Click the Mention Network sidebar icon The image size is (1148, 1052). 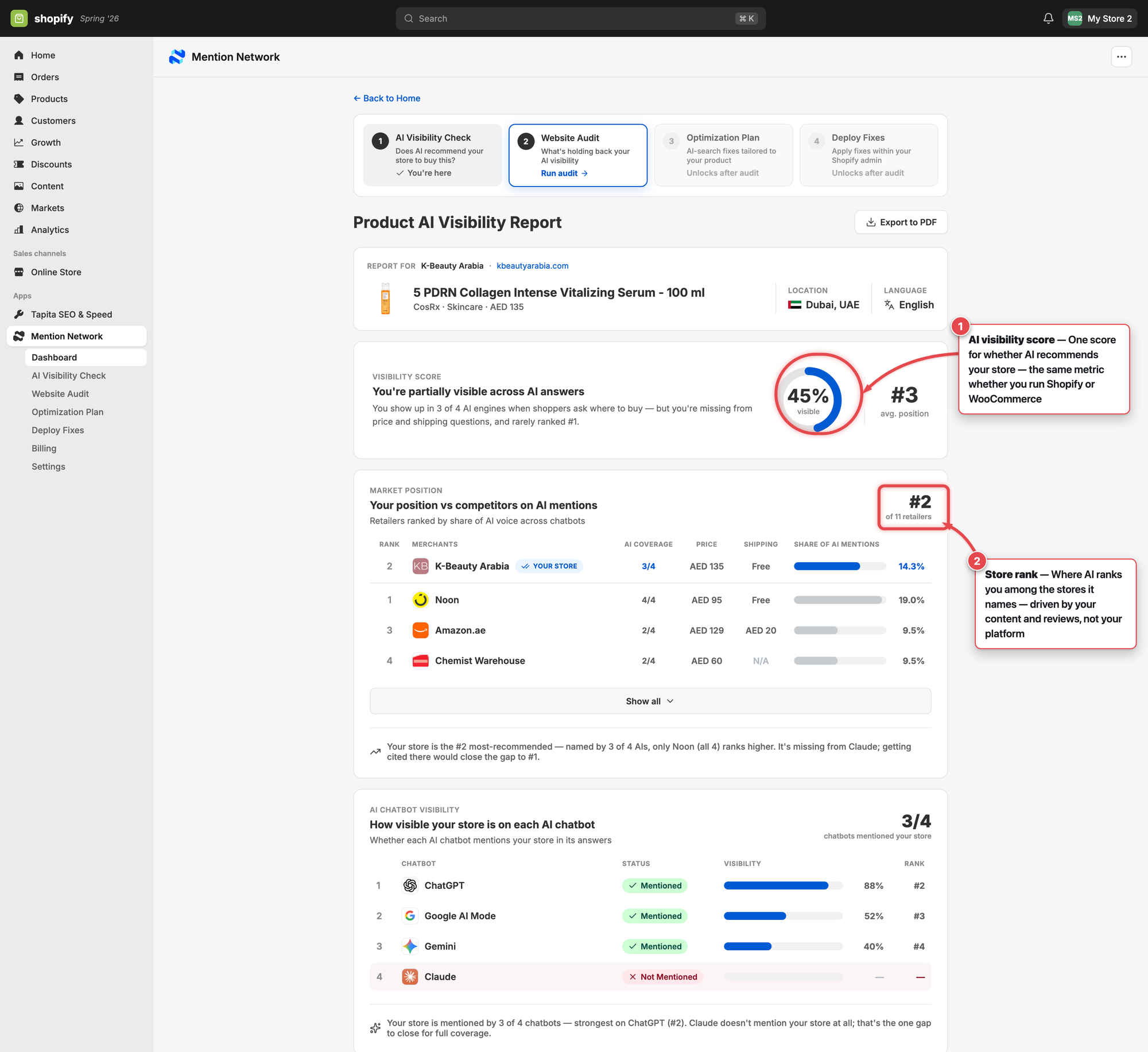(x=19, y=337)
